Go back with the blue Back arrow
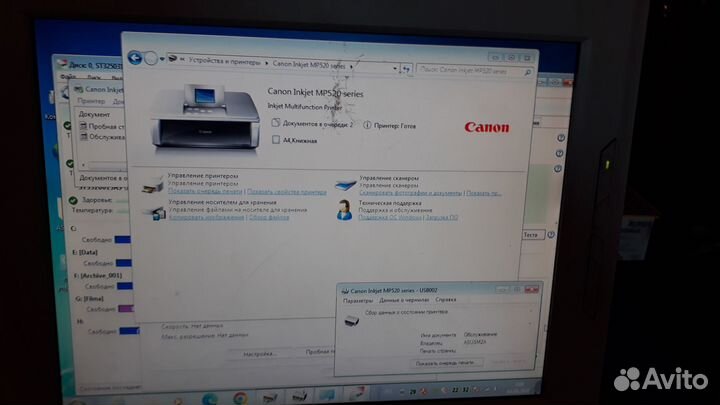 (x=135, y=58)
